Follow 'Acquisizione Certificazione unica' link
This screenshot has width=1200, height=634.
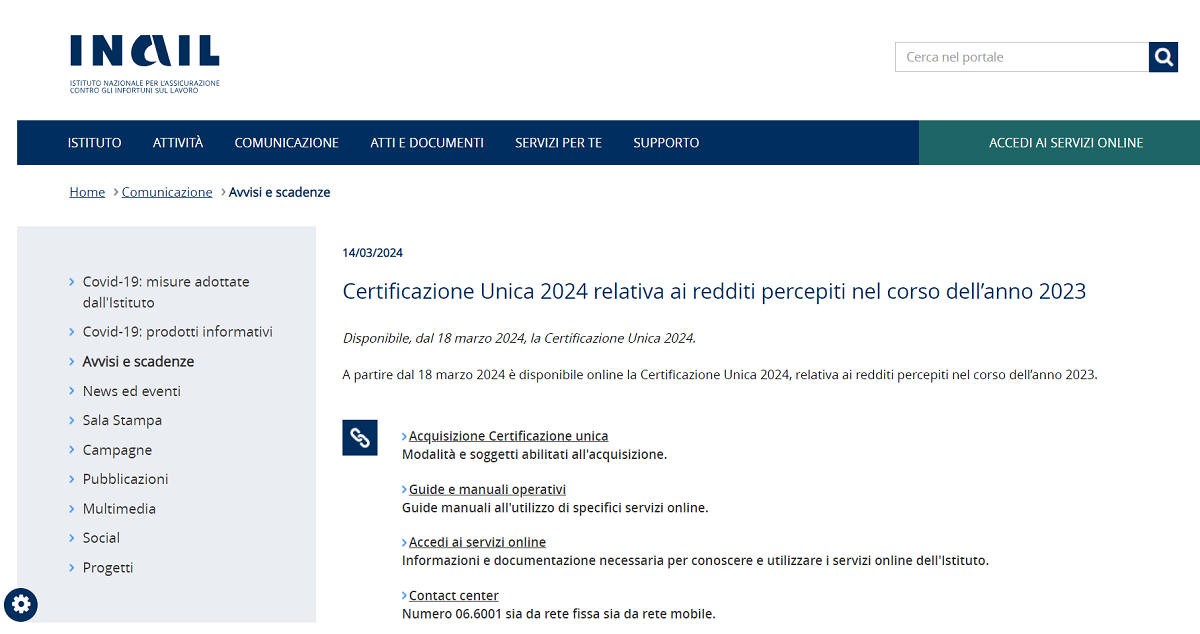click(x=508, y=436)
